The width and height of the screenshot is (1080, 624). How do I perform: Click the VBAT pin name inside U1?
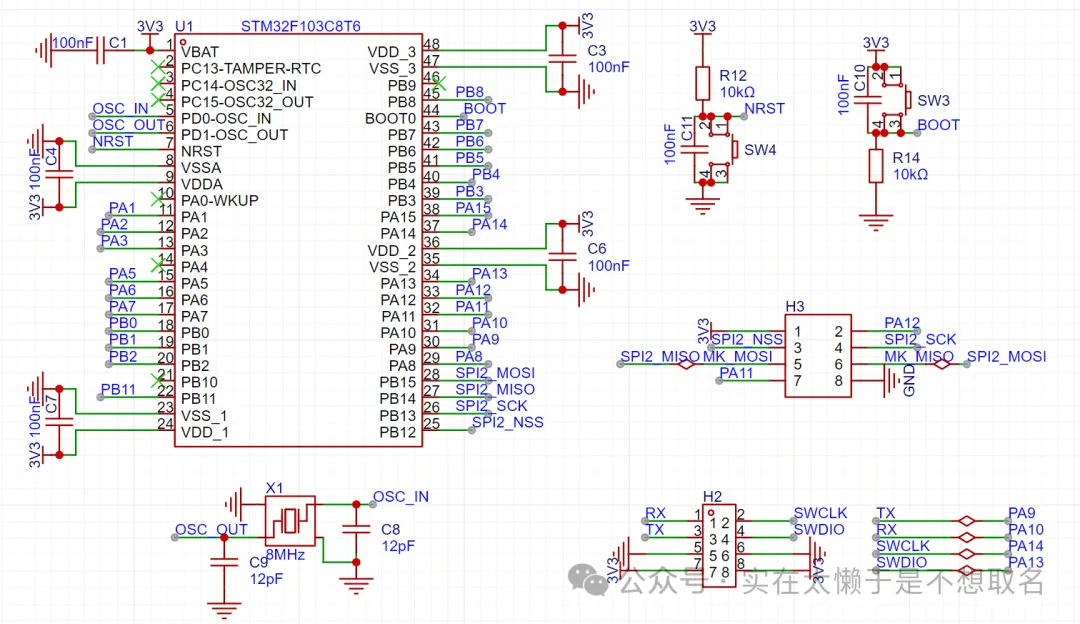[x=200, y=52]
